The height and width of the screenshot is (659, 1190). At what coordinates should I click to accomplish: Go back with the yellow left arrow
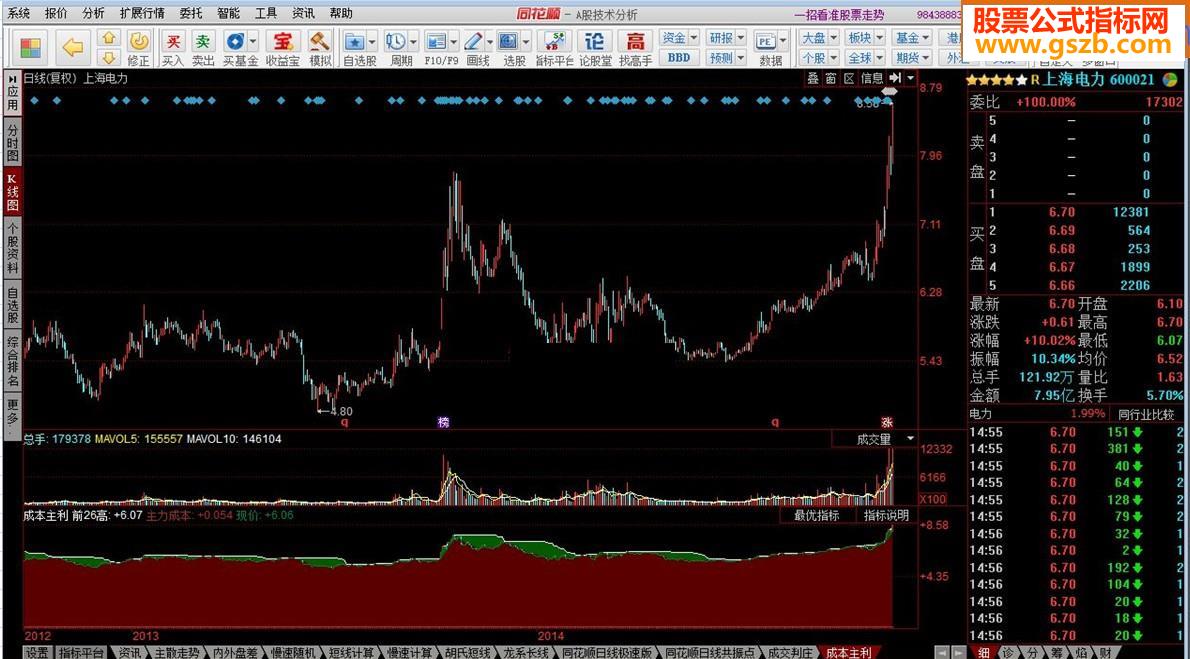pos(73,48)
